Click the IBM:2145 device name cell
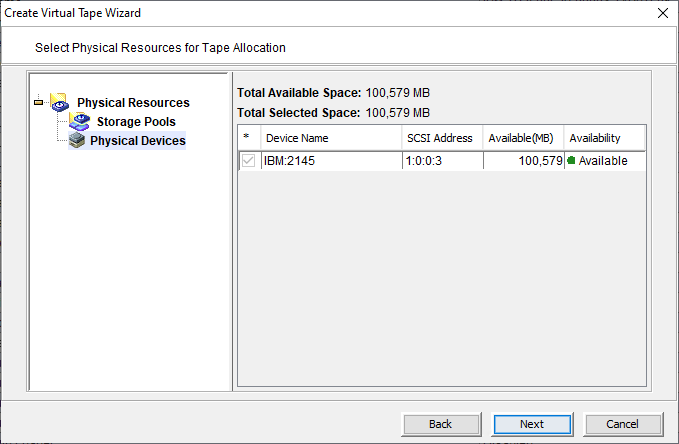 332,161
